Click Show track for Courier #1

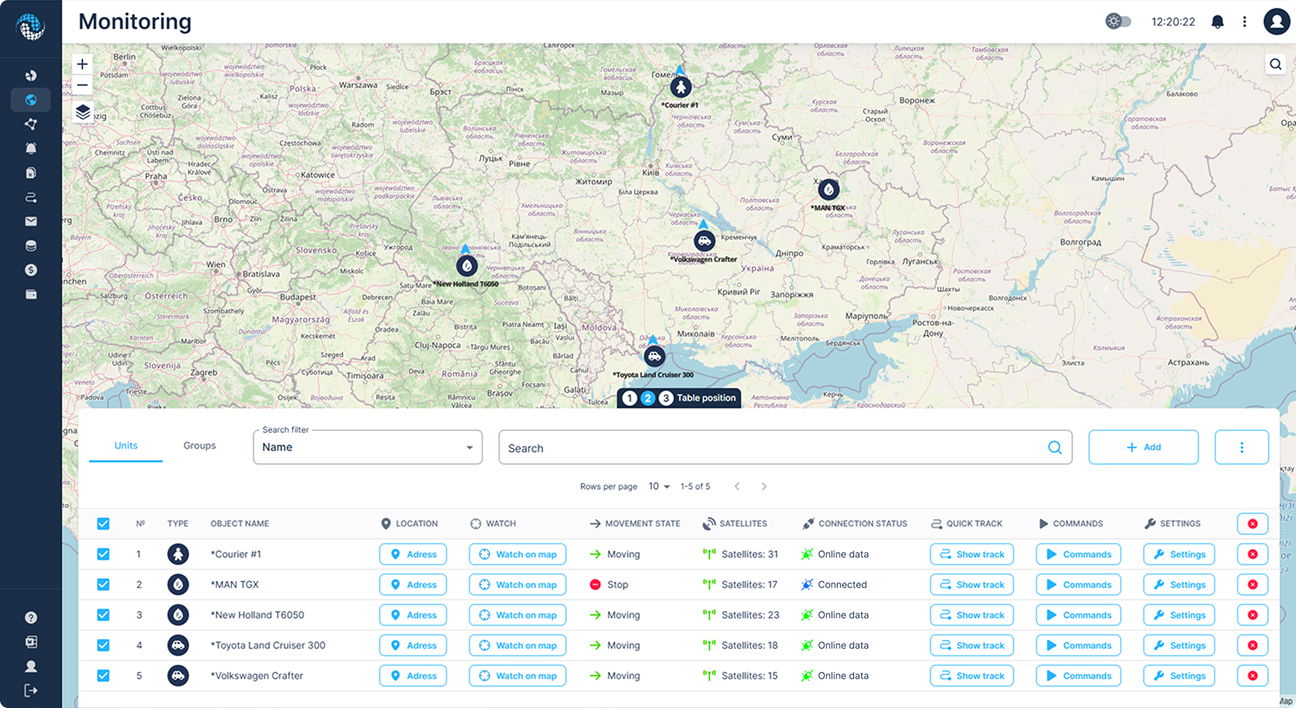pos(971,554)
